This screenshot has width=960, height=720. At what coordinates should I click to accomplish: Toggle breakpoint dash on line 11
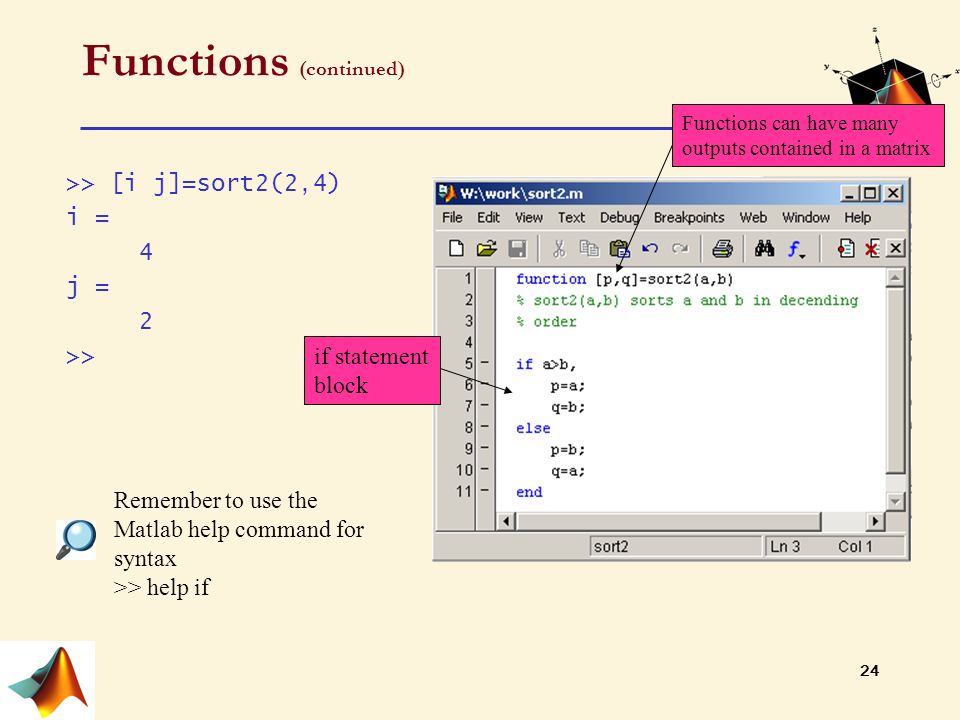(x=485, y=490)
